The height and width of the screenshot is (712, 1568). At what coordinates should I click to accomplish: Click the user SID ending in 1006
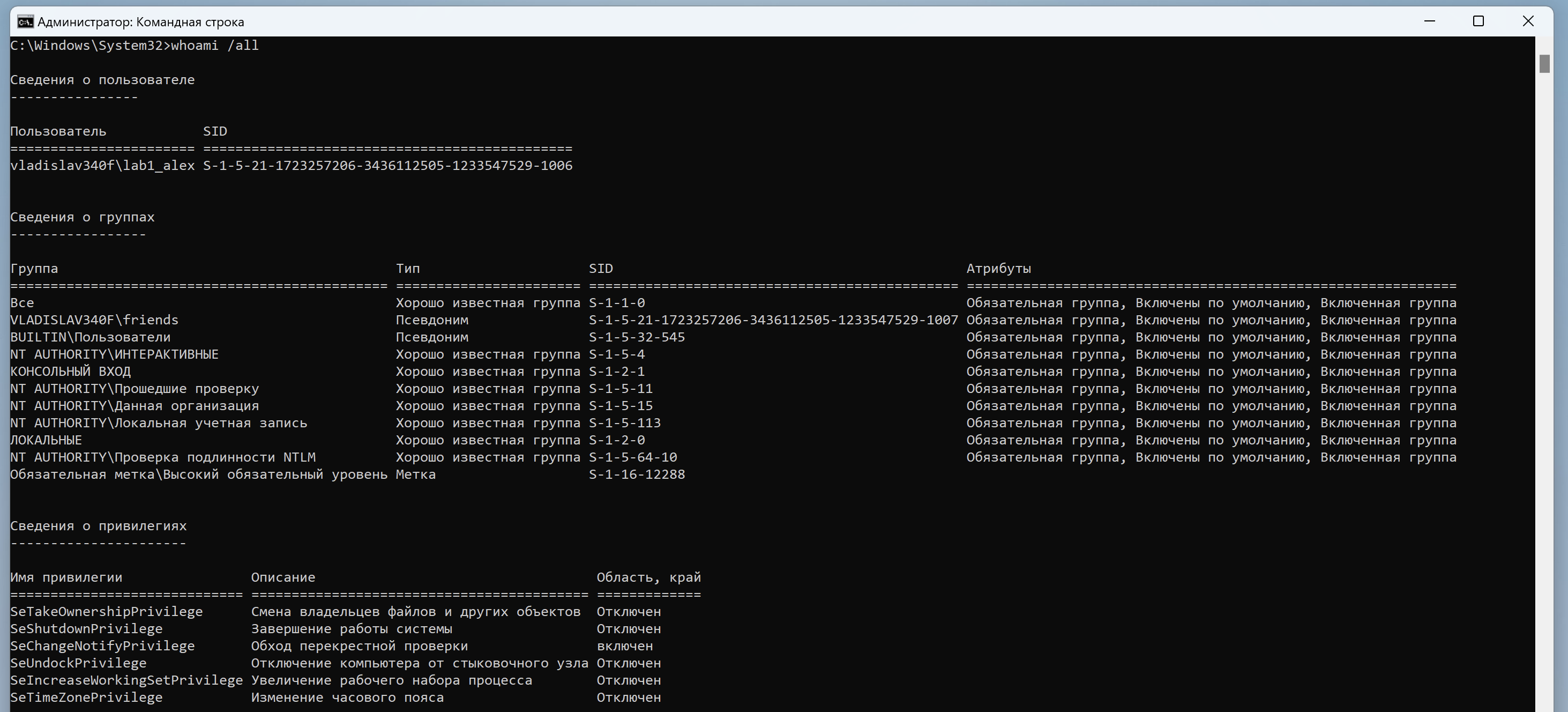click(387, 166)
